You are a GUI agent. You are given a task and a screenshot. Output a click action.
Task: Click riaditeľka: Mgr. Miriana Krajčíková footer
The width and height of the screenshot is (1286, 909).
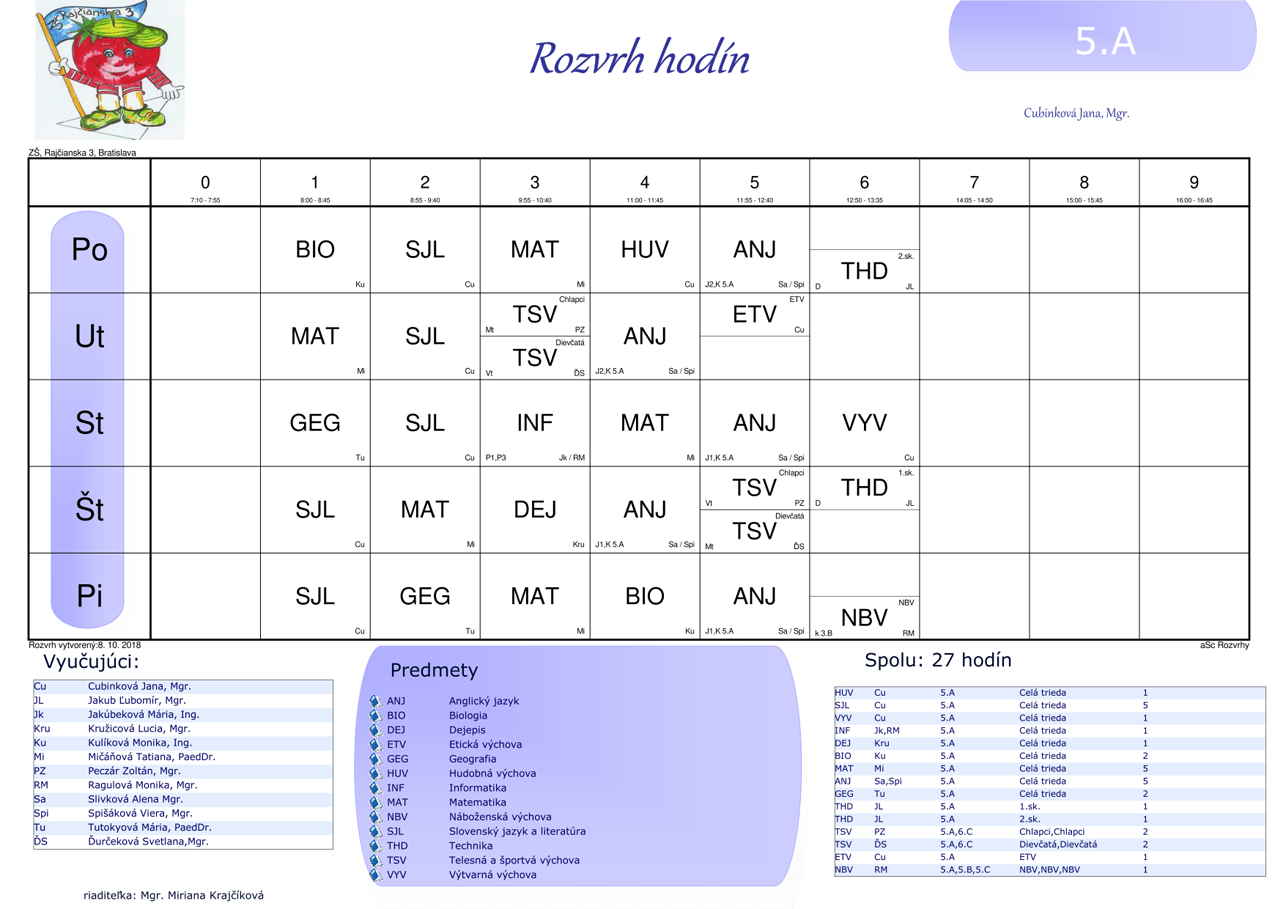click(x=174, y=896)
